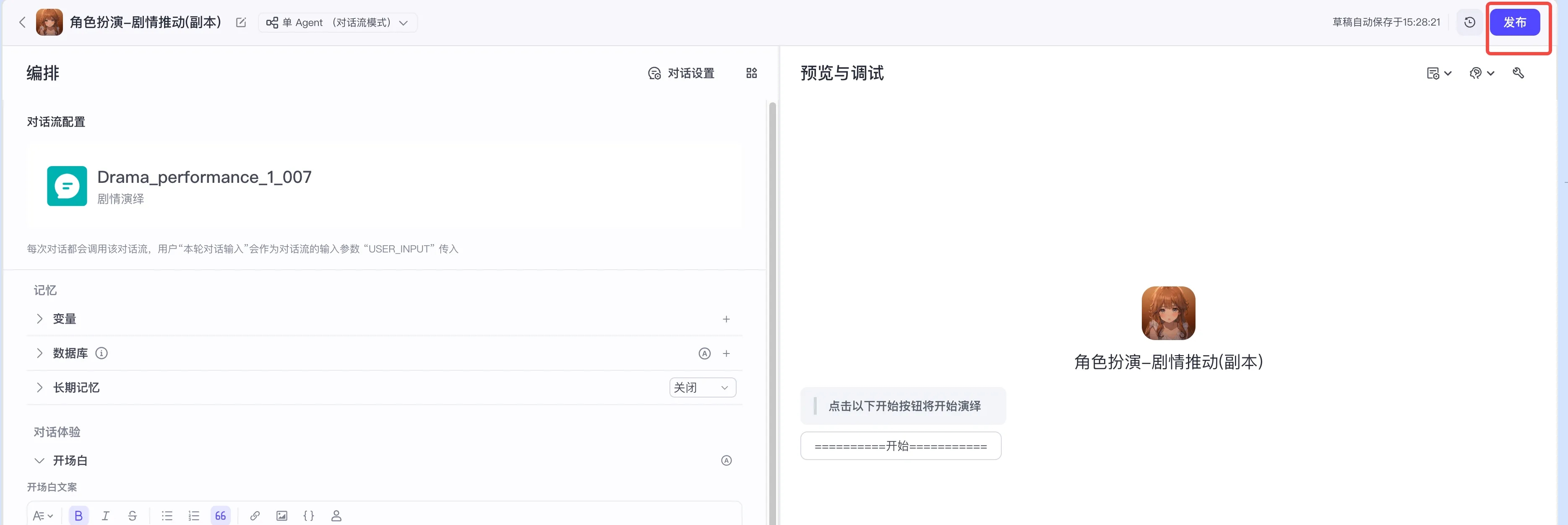Insert a link in the editor
Image resolution: width=1568 pixels, height=525 pixels.
(255, 515)
